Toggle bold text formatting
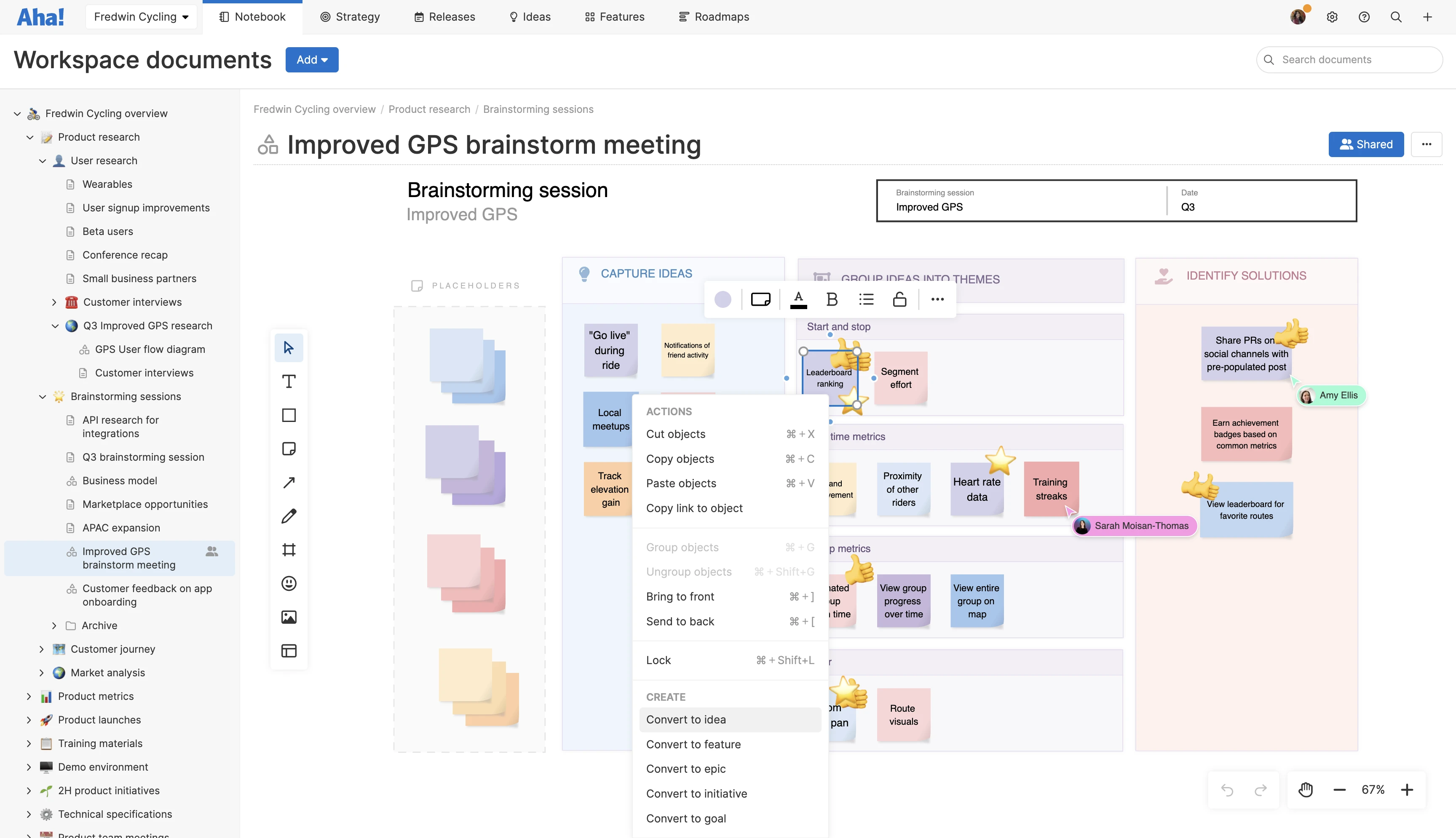 (x=831, y=299)
